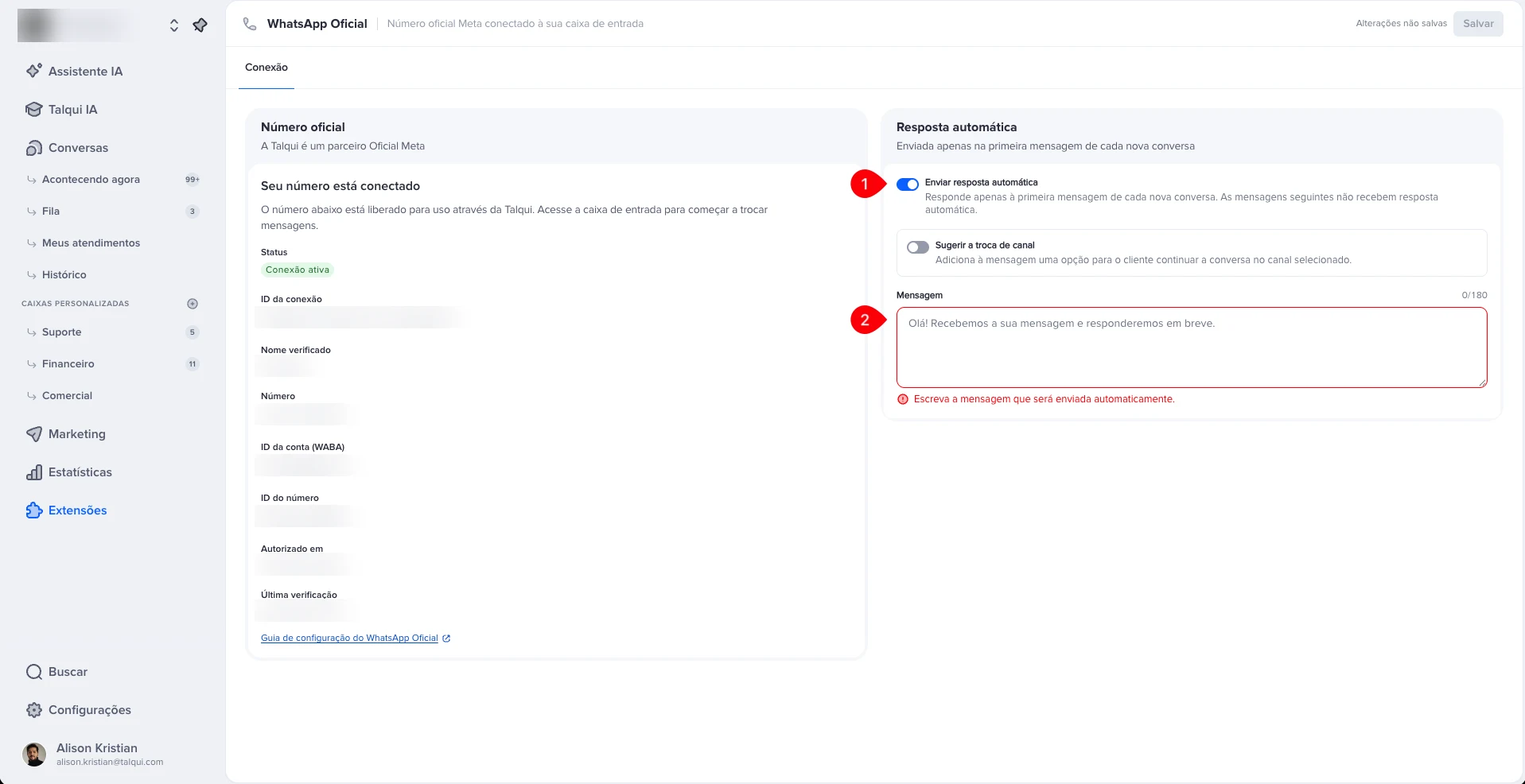
Task: Open Histórico conversations
Action: click(64, 275)
